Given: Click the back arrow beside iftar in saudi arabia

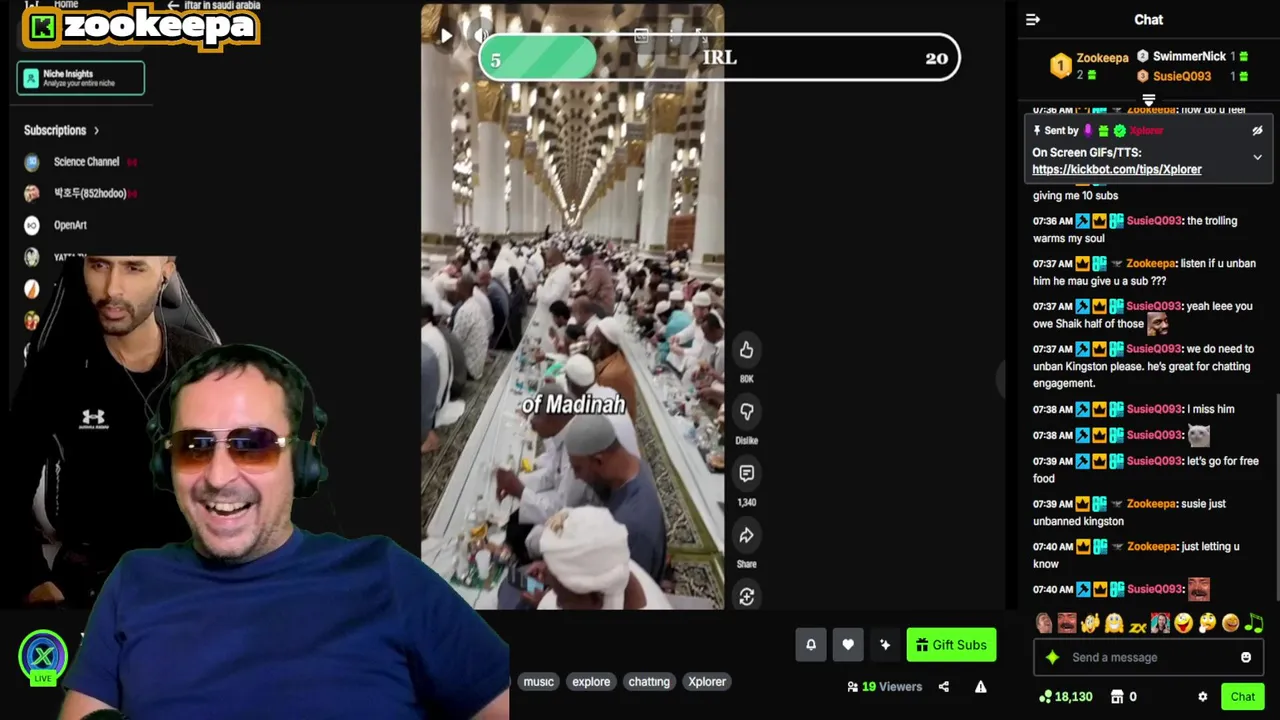Looking at the screenshot, I should pos(173,6).
